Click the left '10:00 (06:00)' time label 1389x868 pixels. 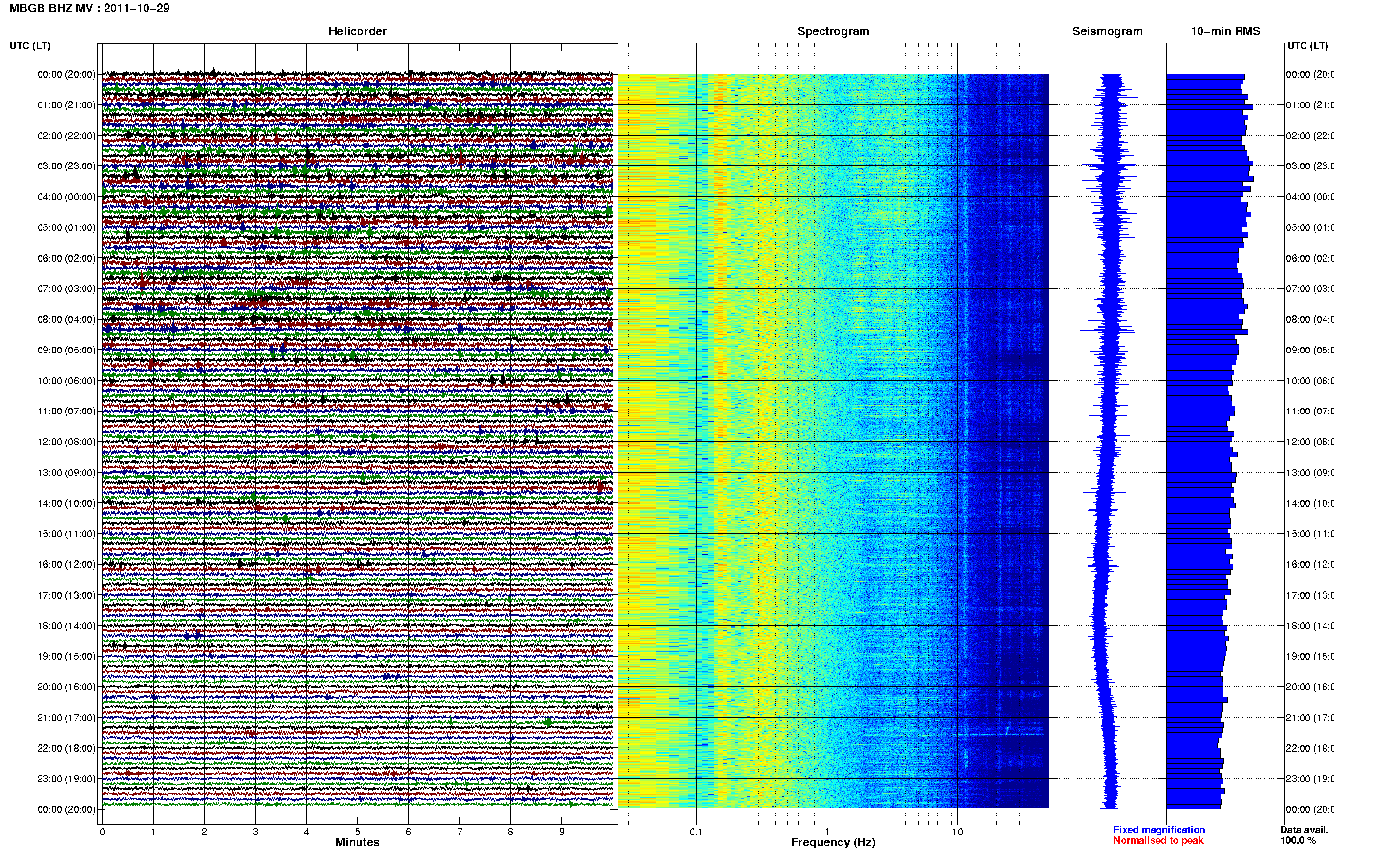click(x=66, y=381)
